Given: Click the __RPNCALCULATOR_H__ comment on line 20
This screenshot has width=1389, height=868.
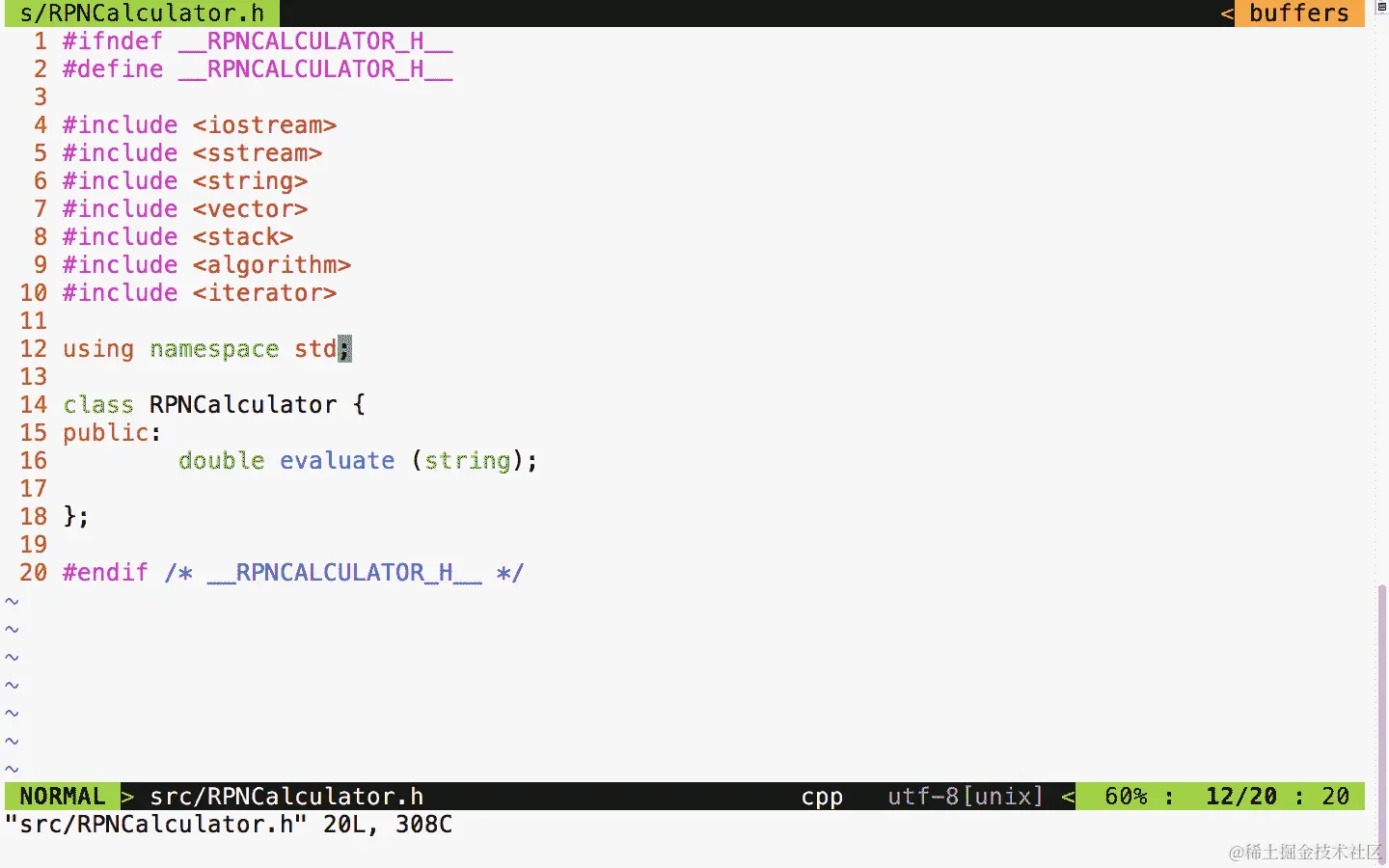Looking at the screenshot, I should coord(344,573).
